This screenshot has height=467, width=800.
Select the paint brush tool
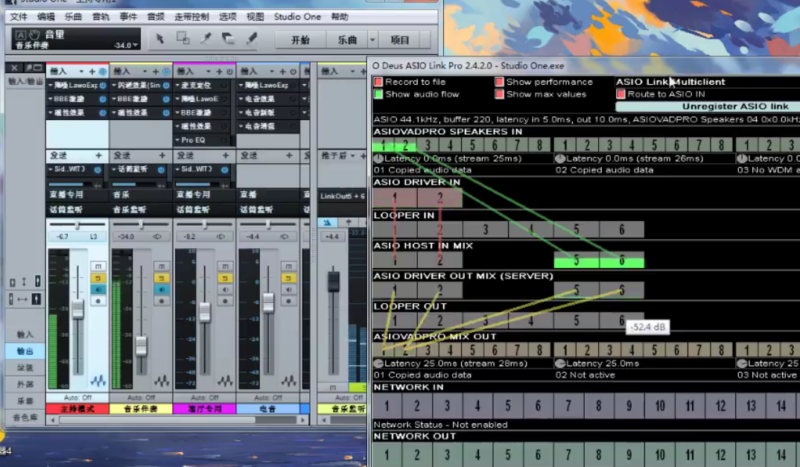[252, 39]
